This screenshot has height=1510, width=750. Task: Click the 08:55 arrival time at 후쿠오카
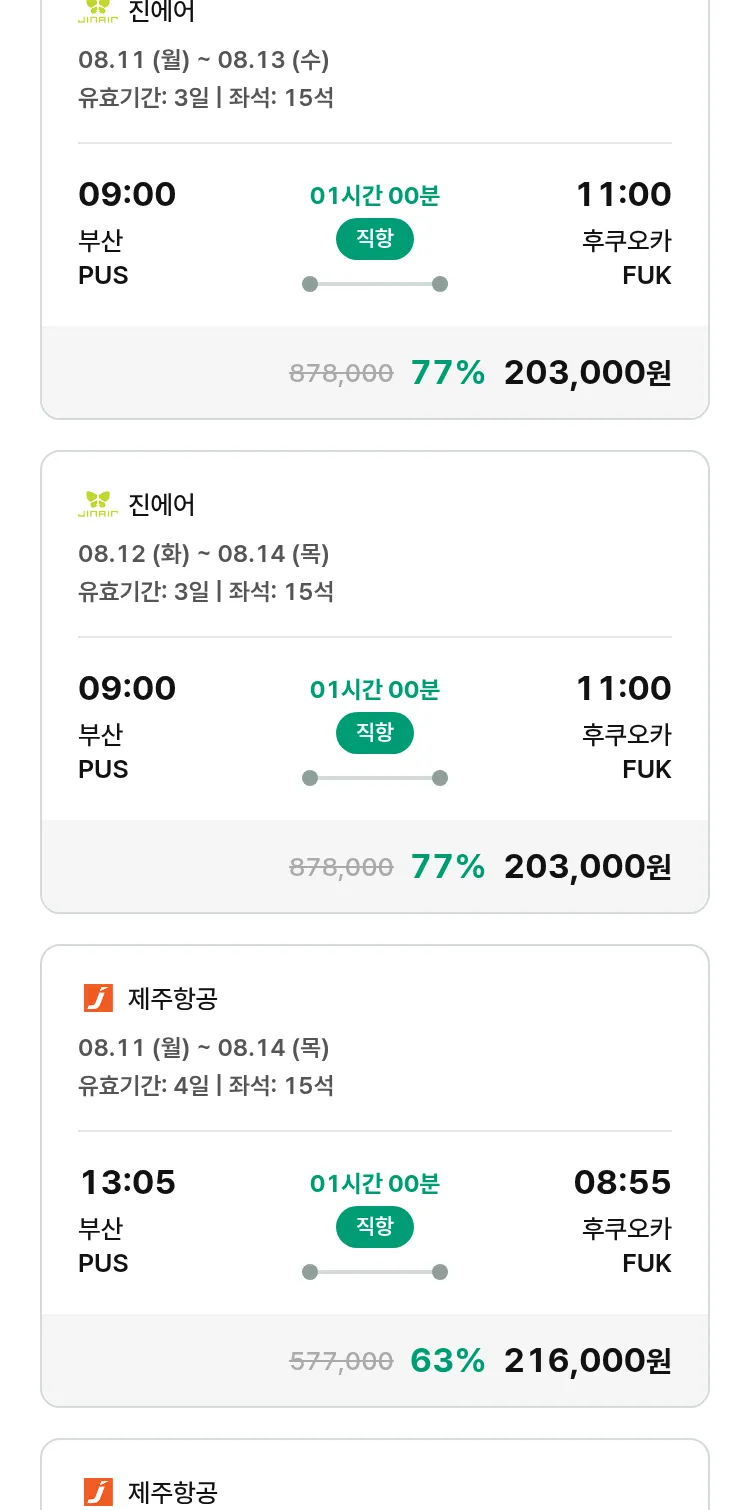[x=622, y=1183]
